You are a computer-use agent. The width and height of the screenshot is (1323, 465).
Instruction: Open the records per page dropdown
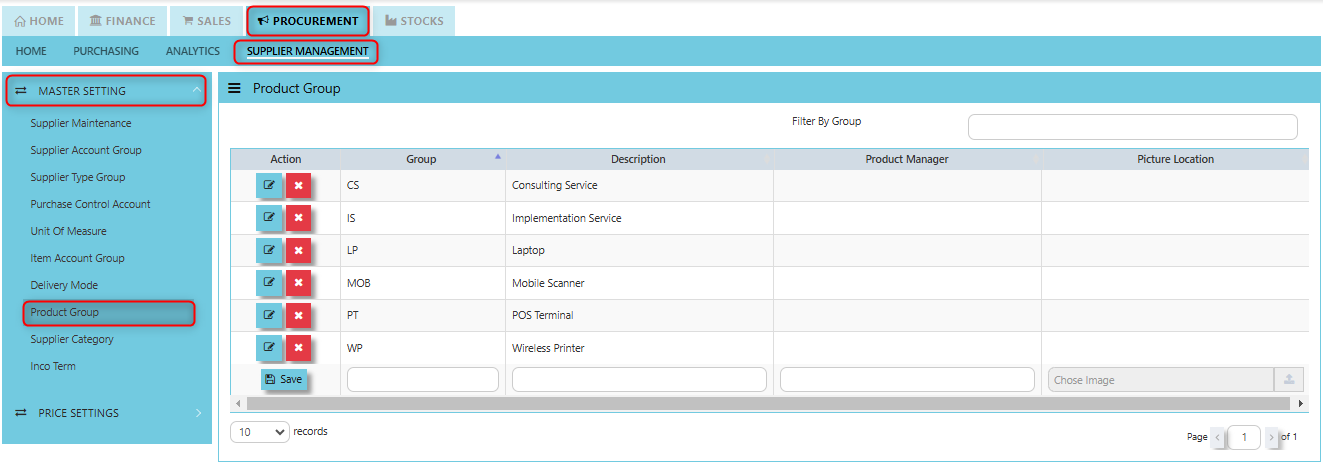click(x=260, y=432)
